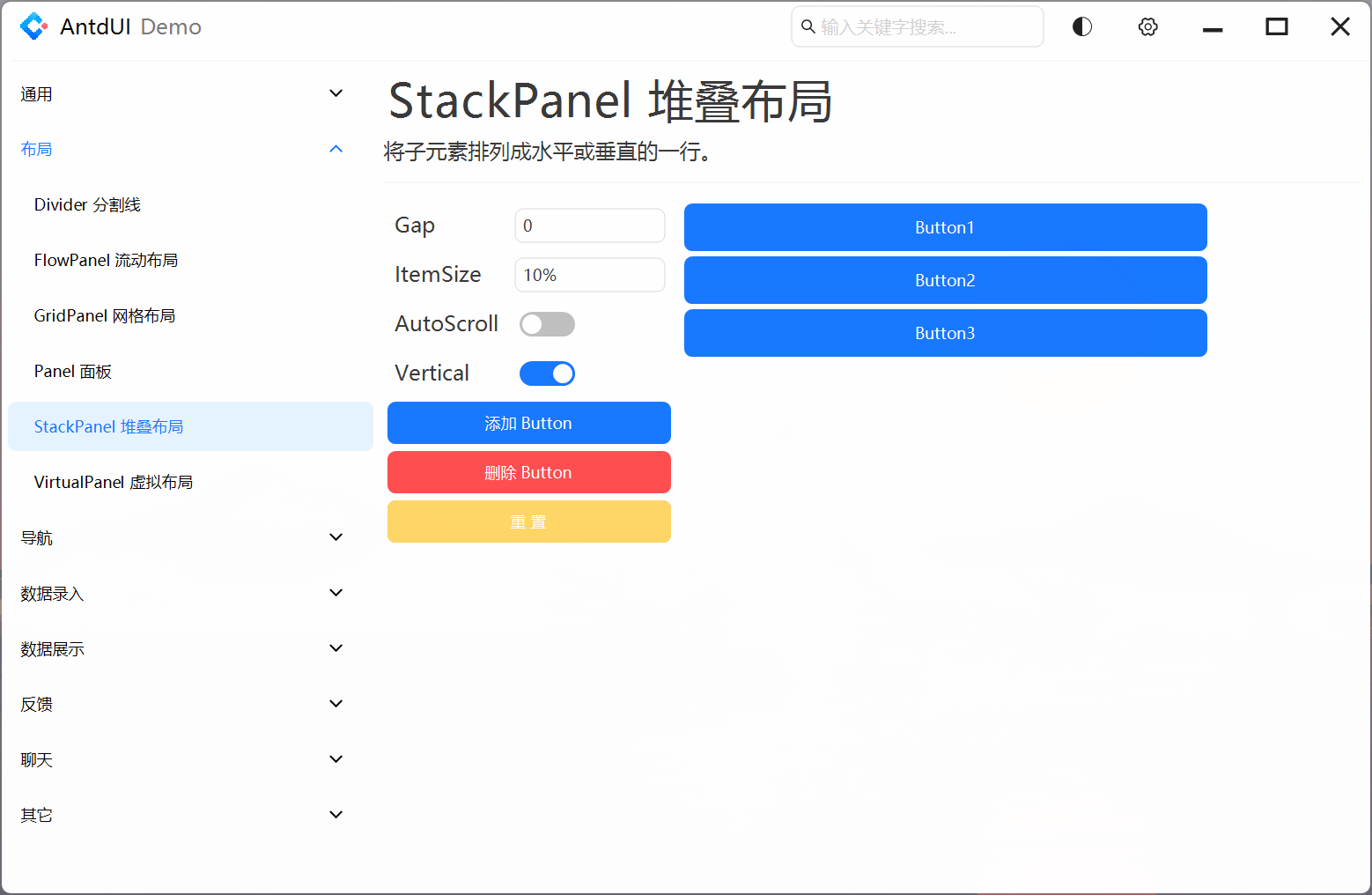Click inside the Gap input field
Image resolution: width=1372 pixels, height=895 pixels.
click(x=589, y=226)
